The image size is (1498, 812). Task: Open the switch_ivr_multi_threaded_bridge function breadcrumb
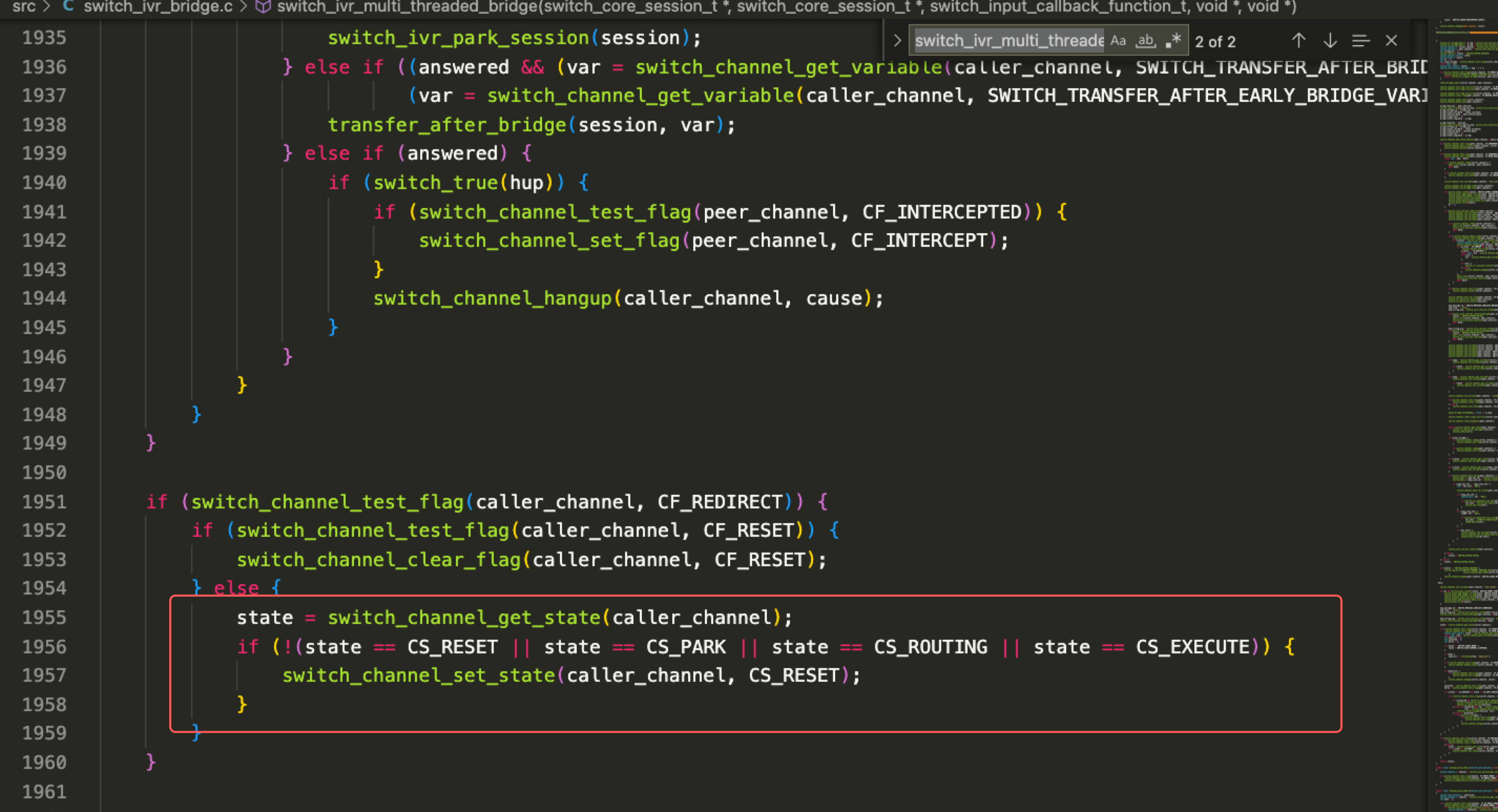coord(786,6)
